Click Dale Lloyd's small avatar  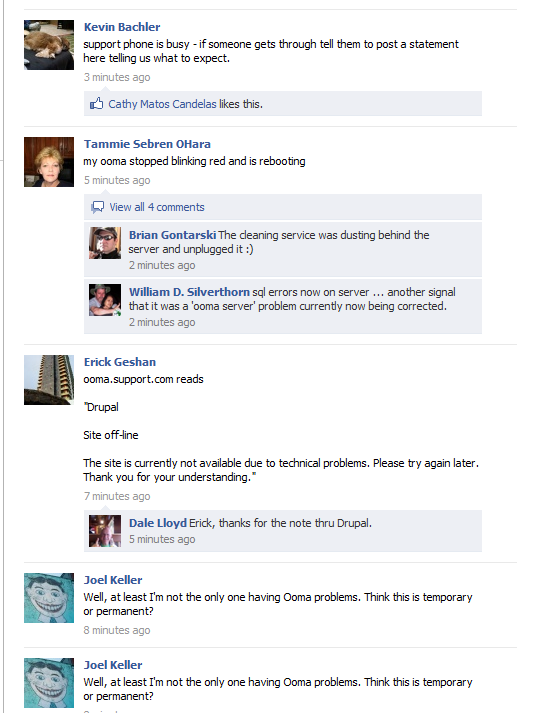pyautogui.click(x=105, y=531)
